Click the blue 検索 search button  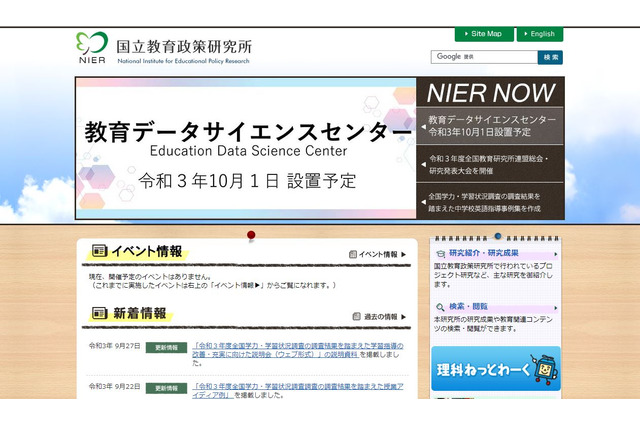point(550,57)
